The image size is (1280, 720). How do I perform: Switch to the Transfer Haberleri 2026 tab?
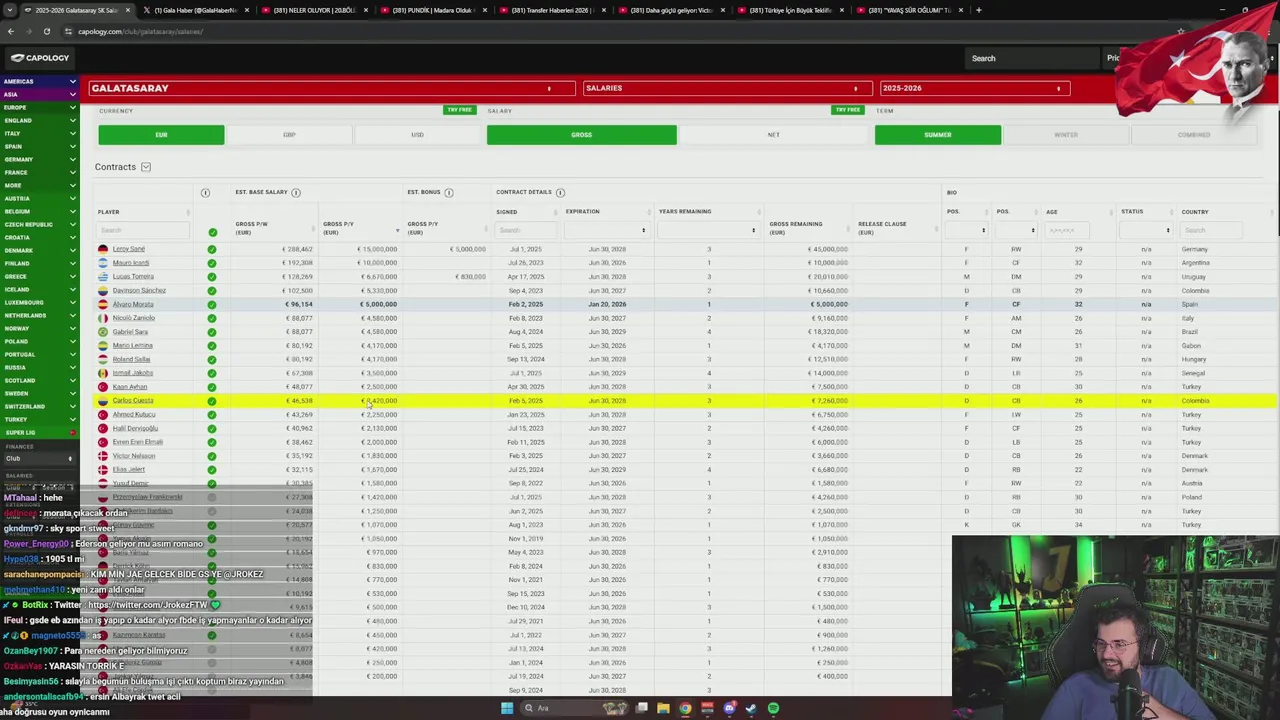[552, 10]
